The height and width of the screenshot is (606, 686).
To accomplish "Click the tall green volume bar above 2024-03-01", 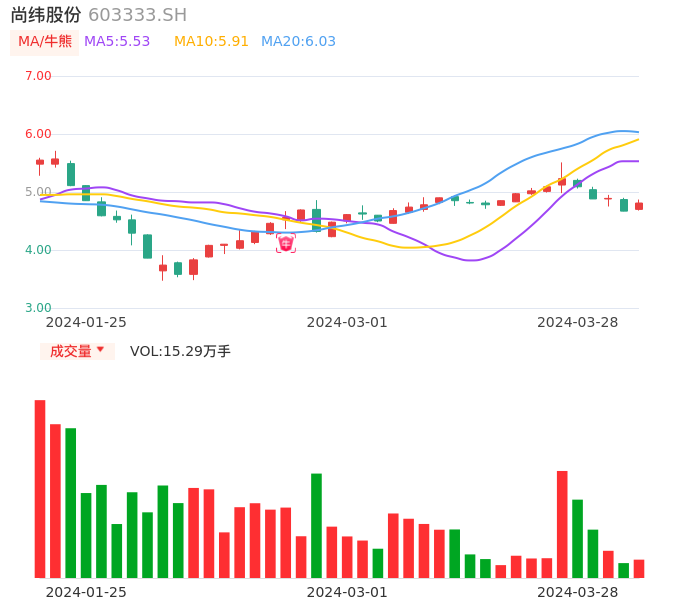I will pos(316,525).
